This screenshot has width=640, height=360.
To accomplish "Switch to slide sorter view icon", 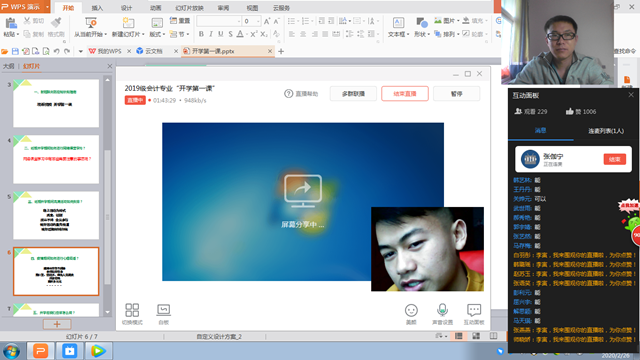I will tap(476, 336).
